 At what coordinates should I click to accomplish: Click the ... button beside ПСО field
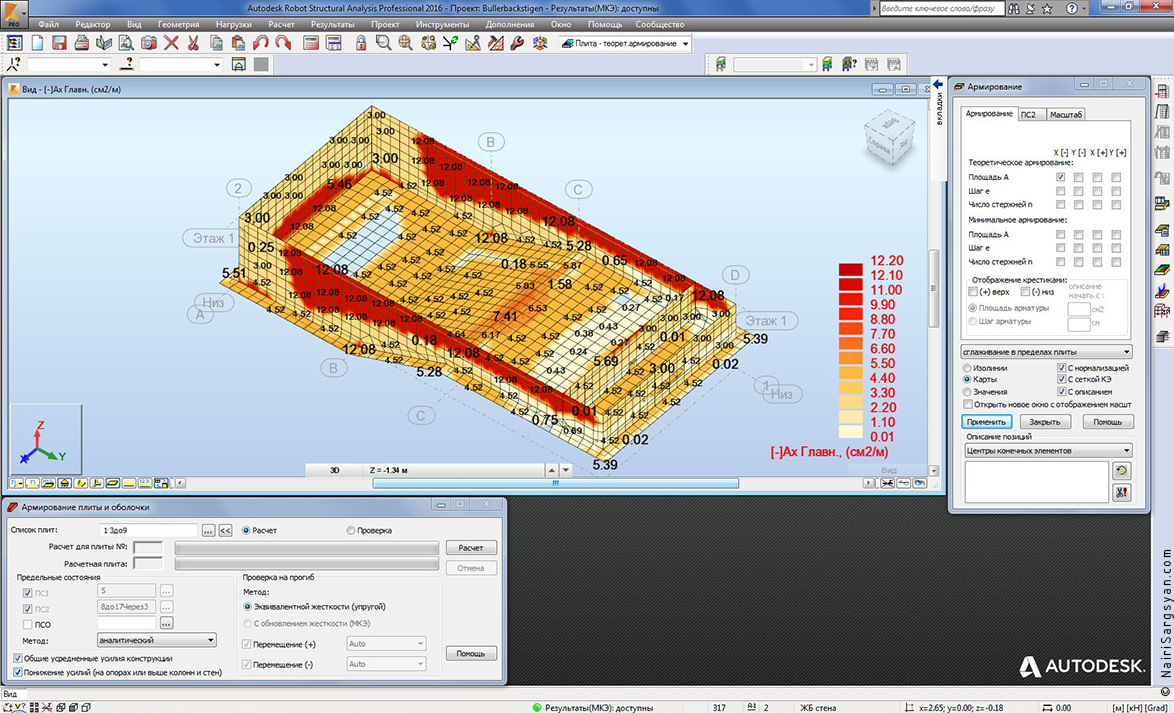166,624
